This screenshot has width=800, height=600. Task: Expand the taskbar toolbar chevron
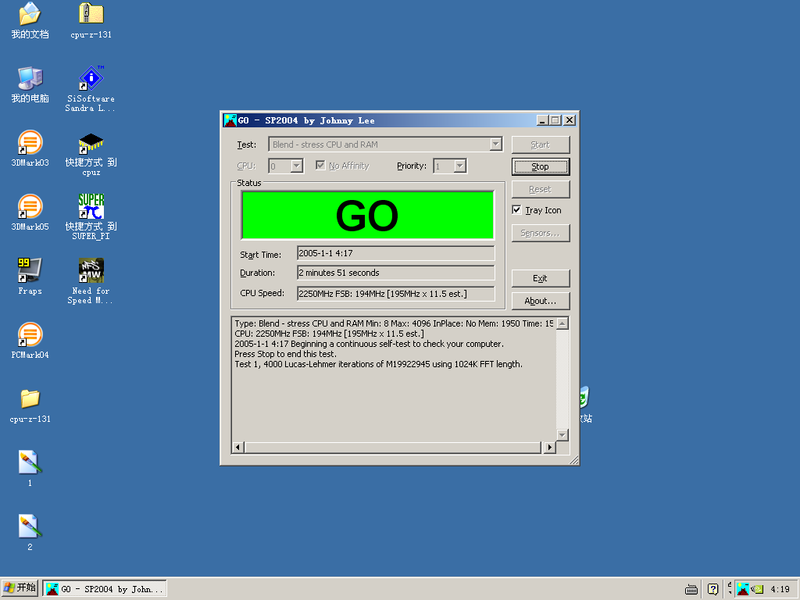pos(729,589)
